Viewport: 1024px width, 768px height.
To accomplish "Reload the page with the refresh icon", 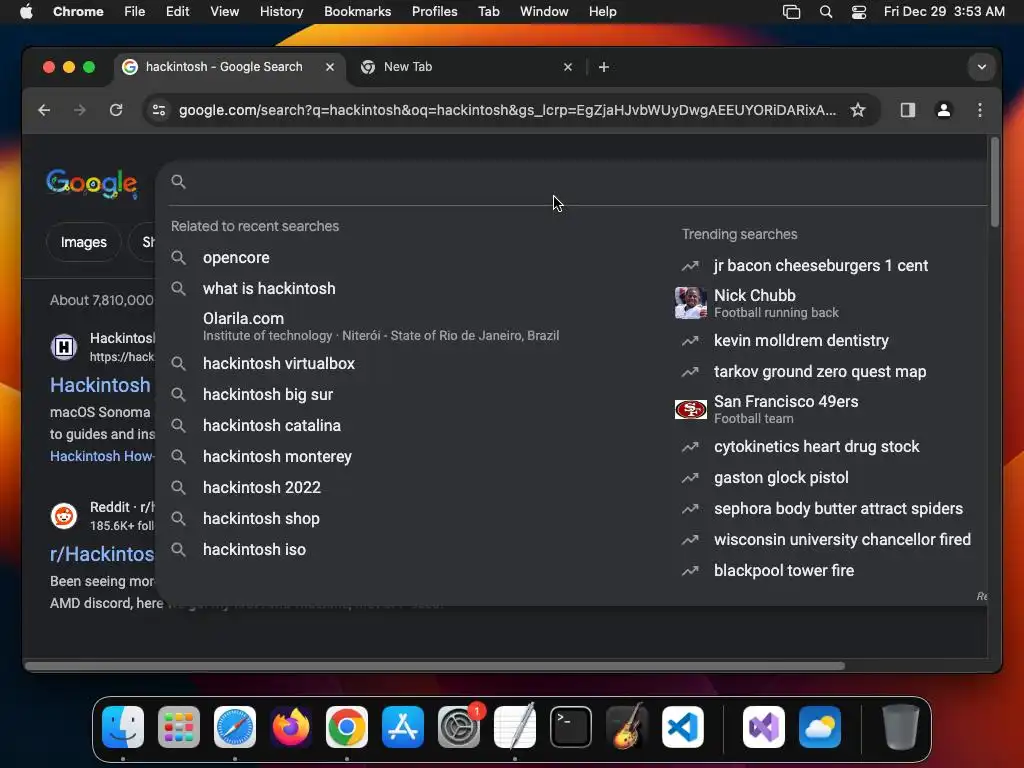I will click(116, 110).
